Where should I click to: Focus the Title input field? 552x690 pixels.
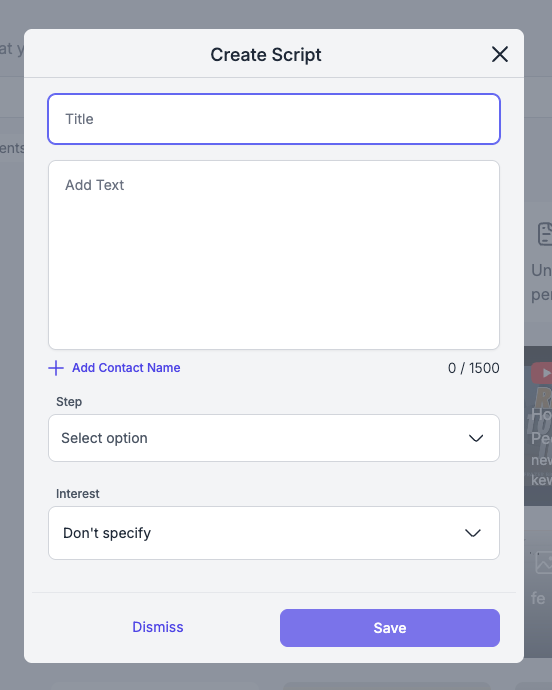coord(274,119)
